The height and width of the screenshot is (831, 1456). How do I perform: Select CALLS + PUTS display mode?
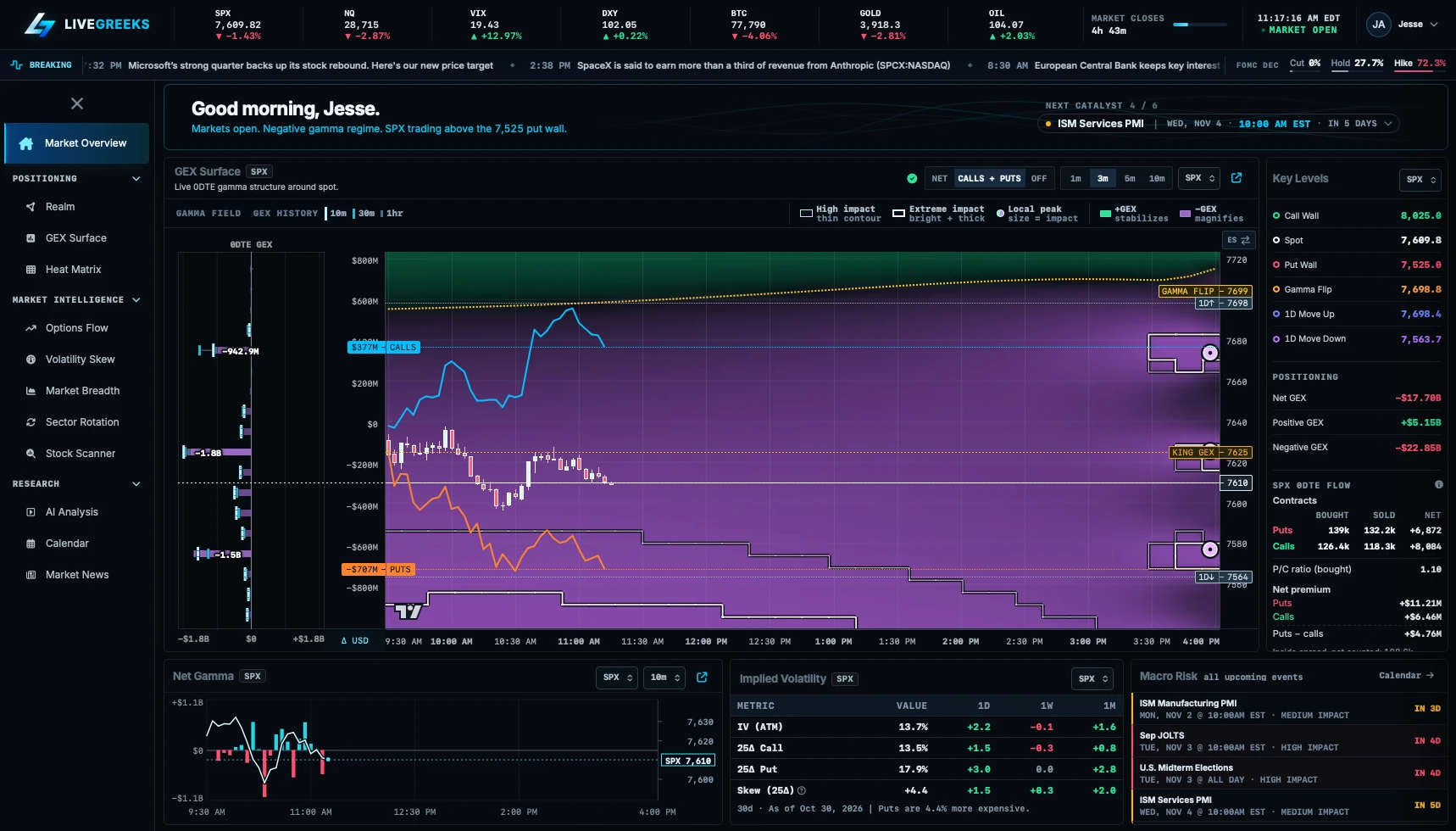pyautogui.click(x=989, y=178)
